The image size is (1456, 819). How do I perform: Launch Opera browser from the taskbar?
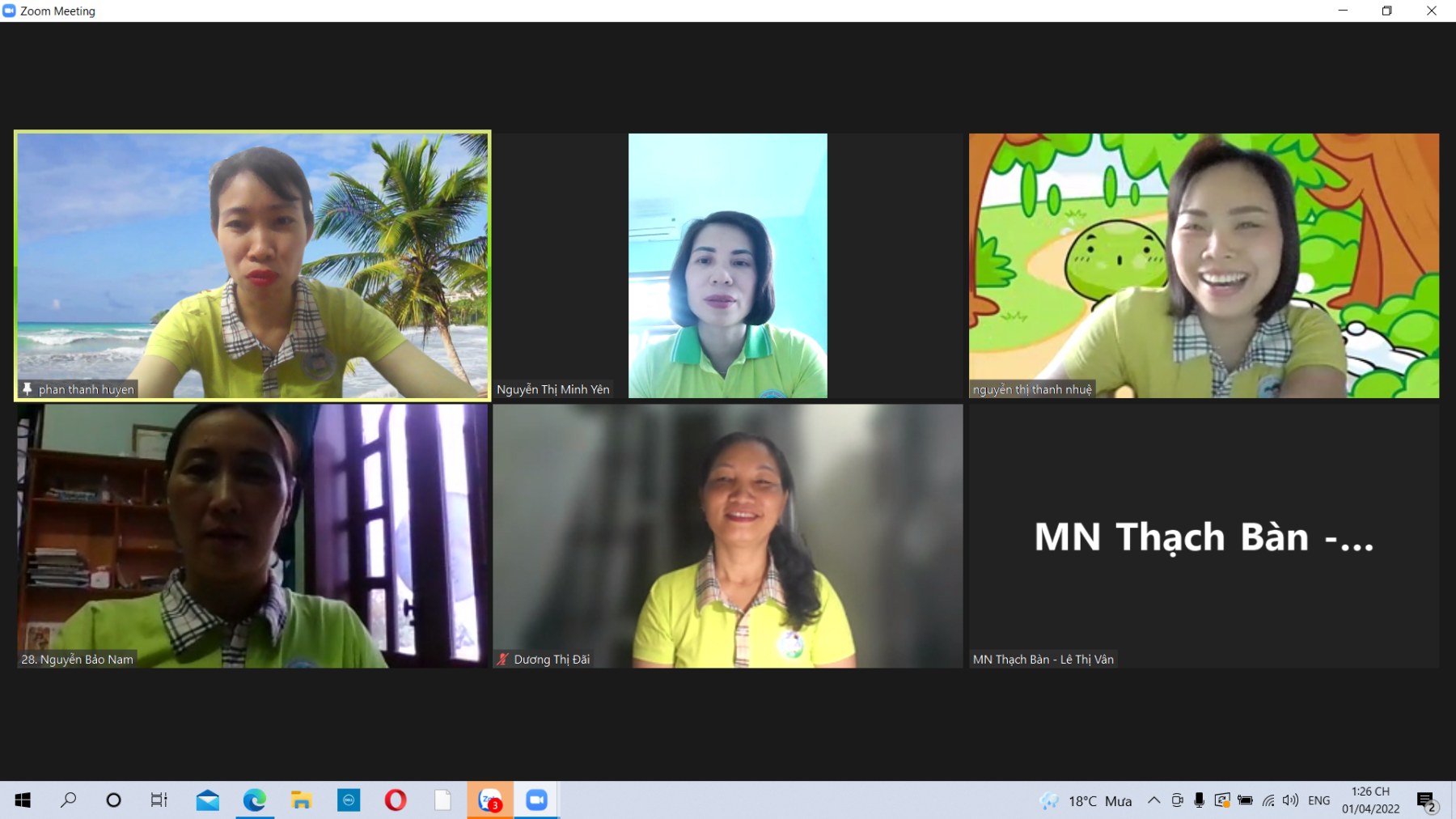click(396, 800)
